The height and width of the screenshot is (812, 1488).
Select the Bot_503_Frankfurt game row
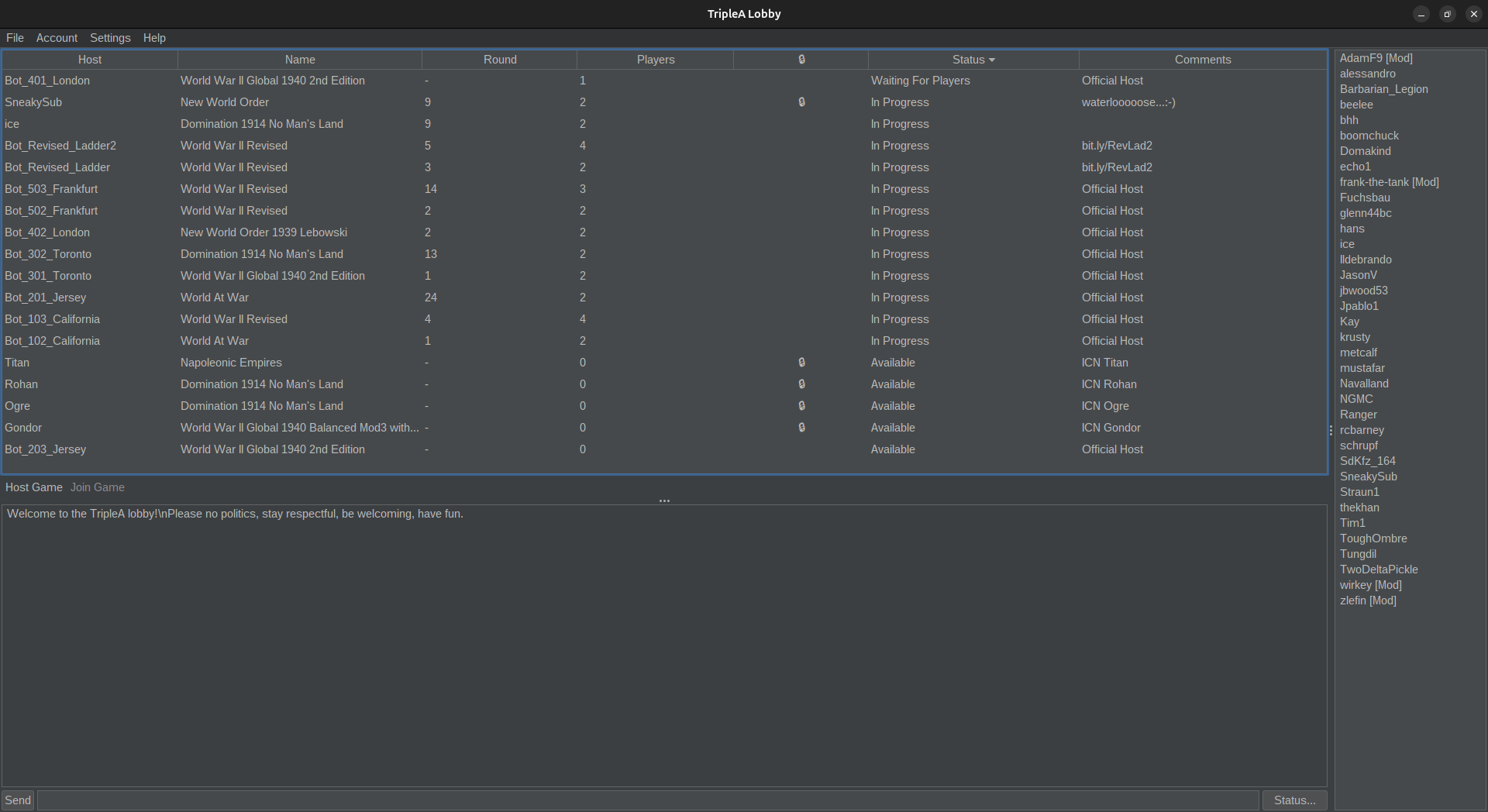(664, 189)
